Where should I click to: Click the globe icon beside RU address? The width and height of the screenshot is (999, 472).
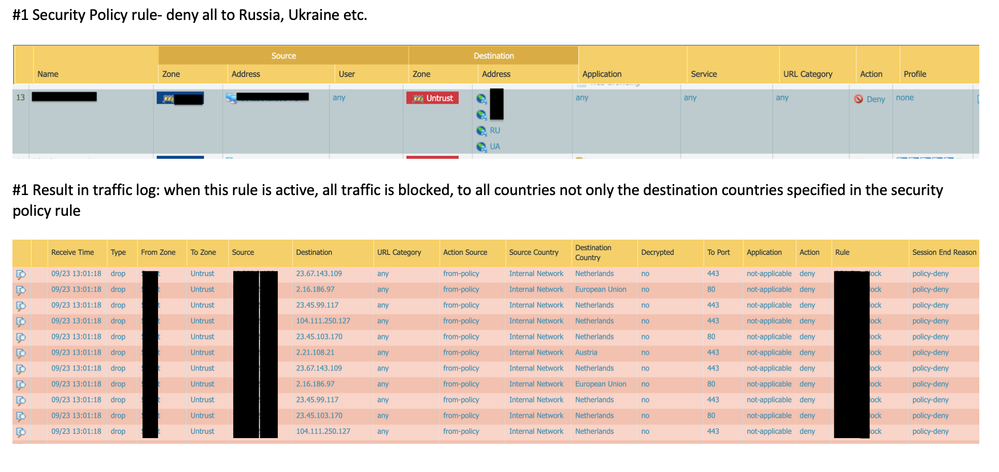[482, 131]
